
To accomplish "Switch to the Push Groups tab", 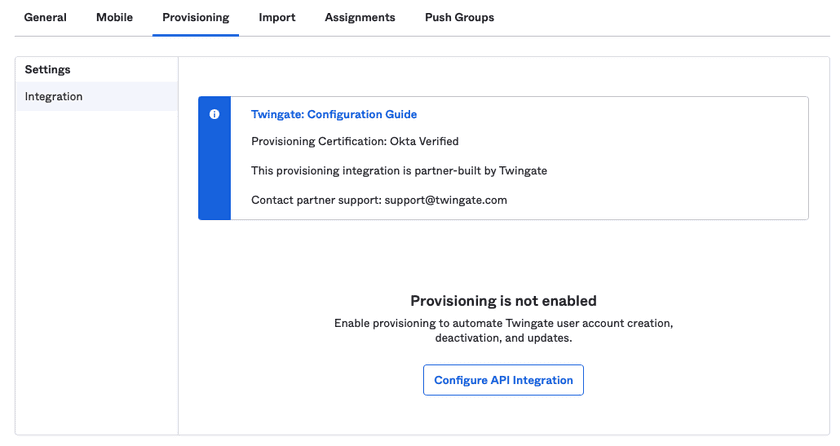I will [x=459, y=17].
